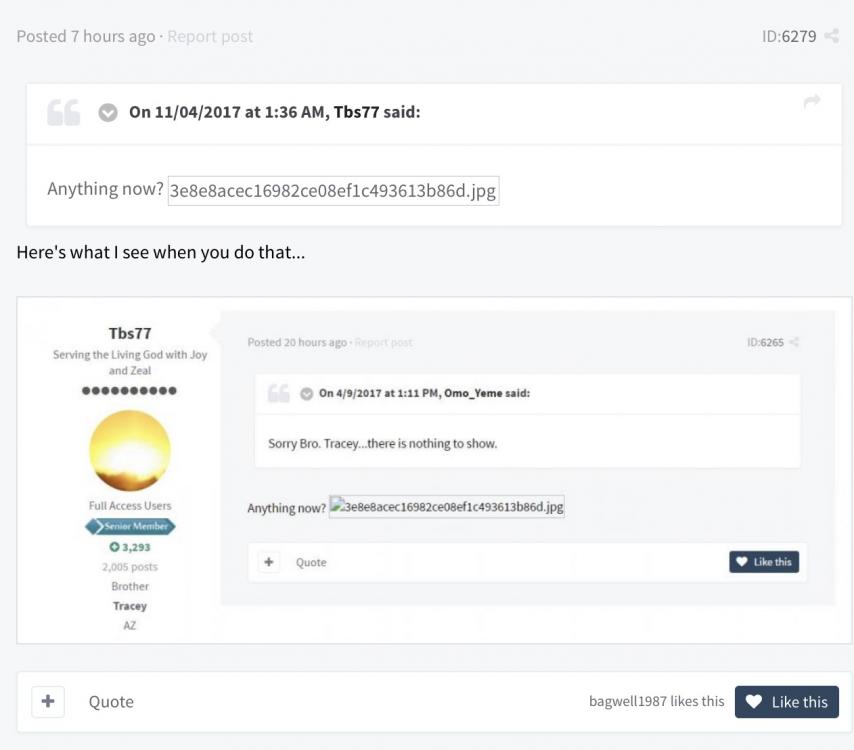Click the large "Like this" heart button
The width and height of the screenshot is (854, 750).
coord(786,702)
